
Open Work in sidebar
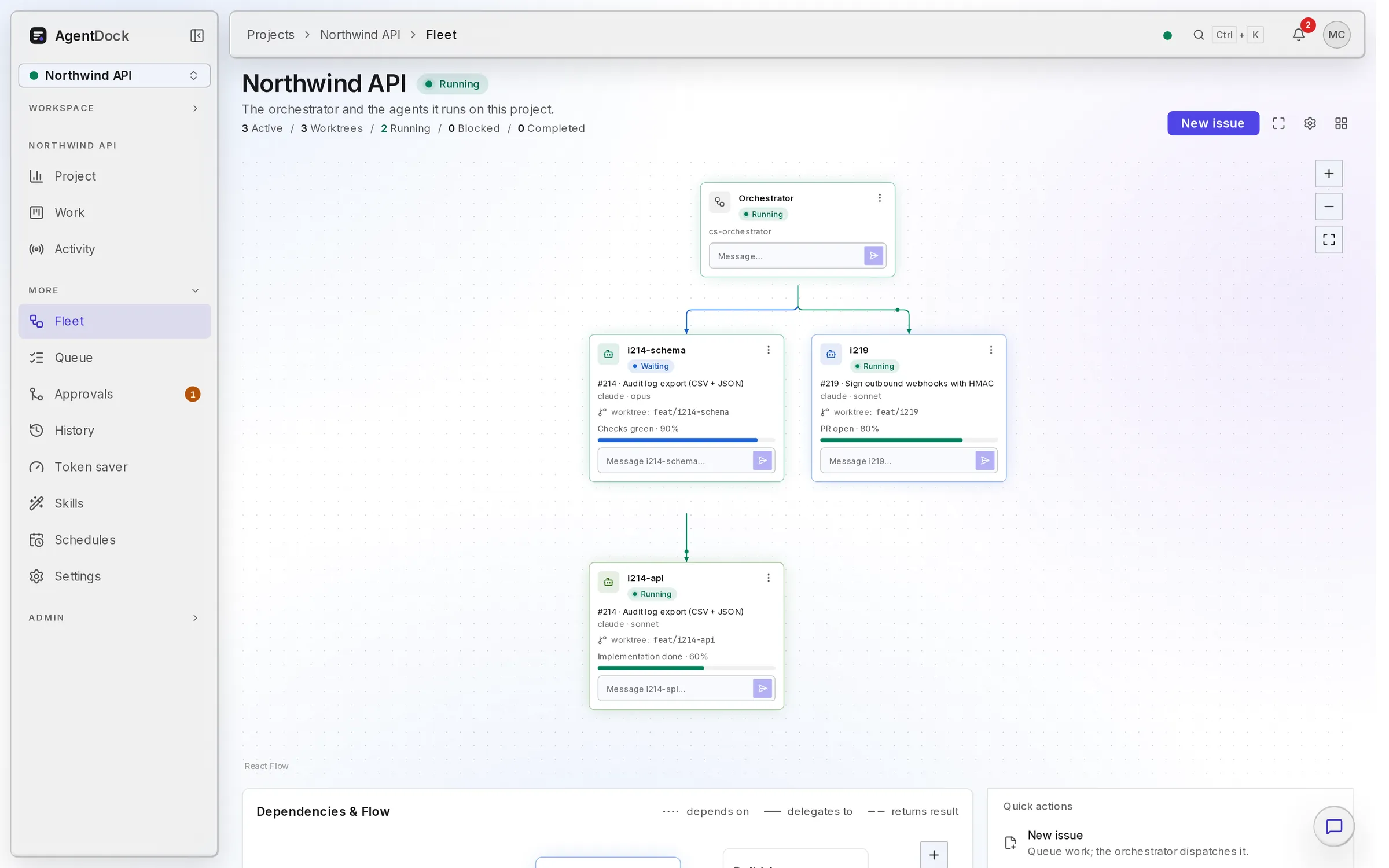point(115,212)
